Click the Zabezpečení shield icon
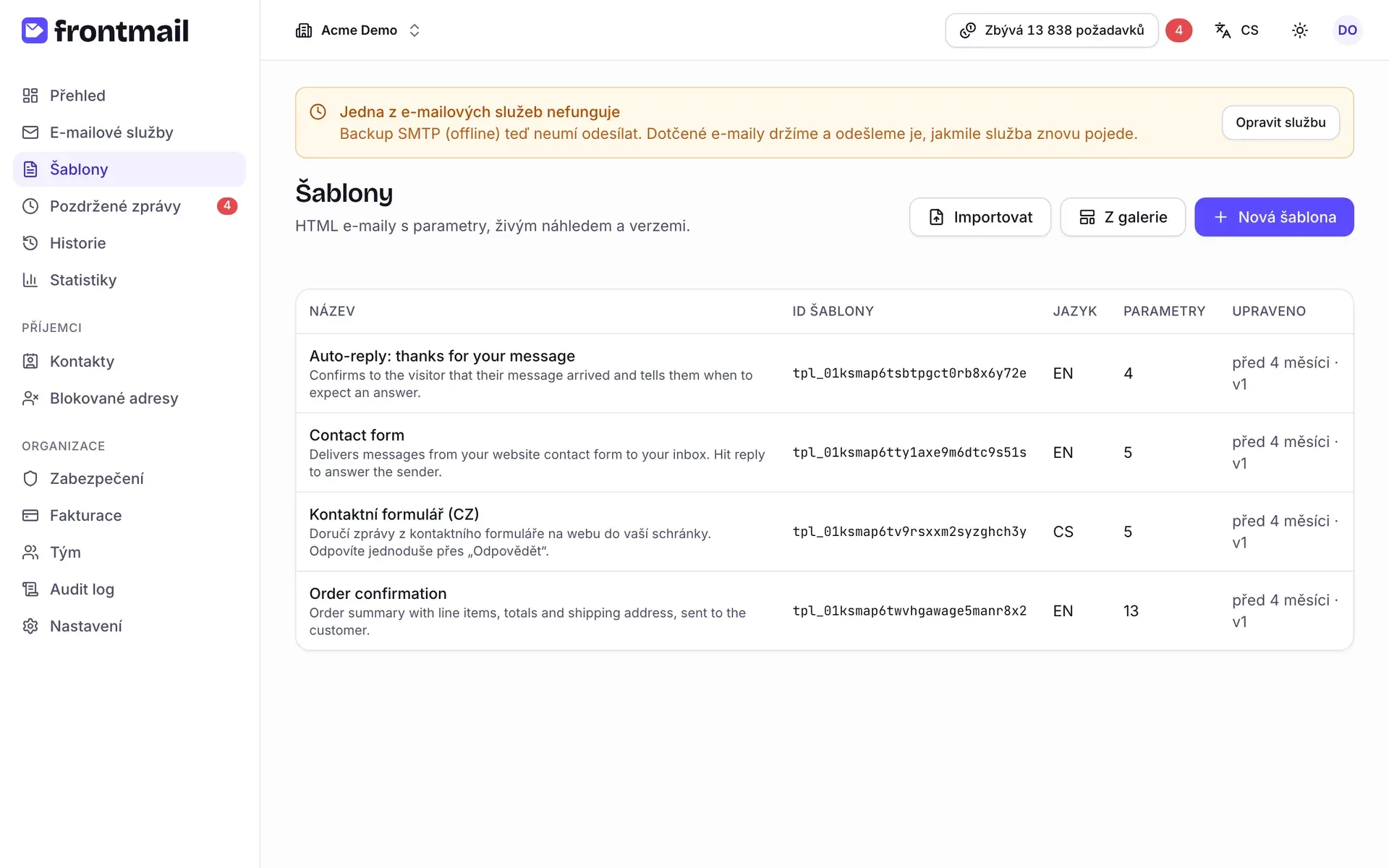Screen dimensions: 1389x868 30,478
